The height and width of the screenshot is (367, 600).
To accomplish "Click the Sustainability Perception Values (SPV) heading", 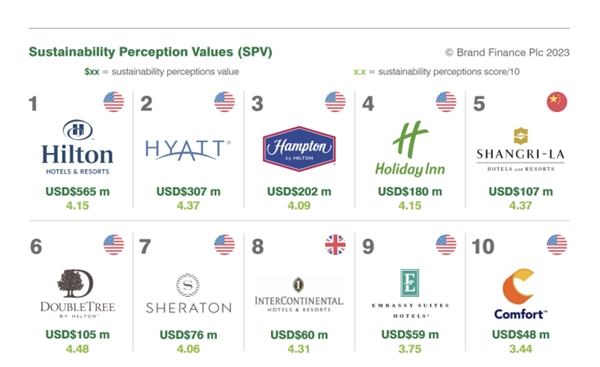I will (x=150, y=52).
